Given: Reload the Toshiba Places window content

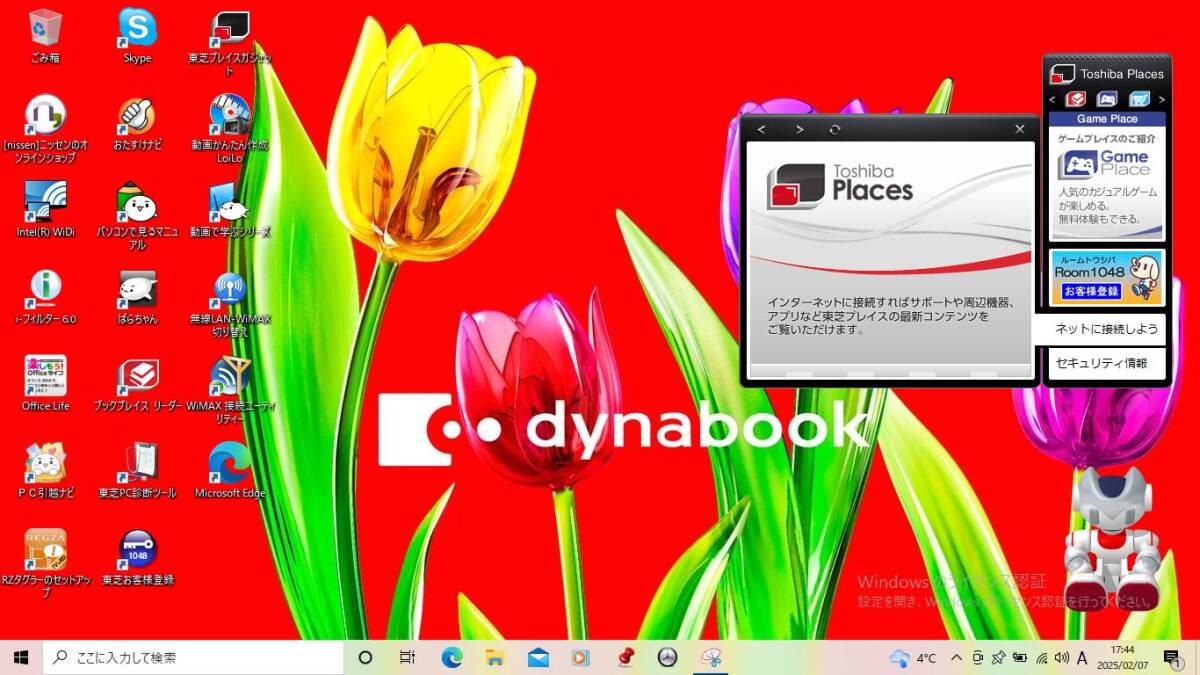Looking at the screenshot, I should [x=835, y=129].
